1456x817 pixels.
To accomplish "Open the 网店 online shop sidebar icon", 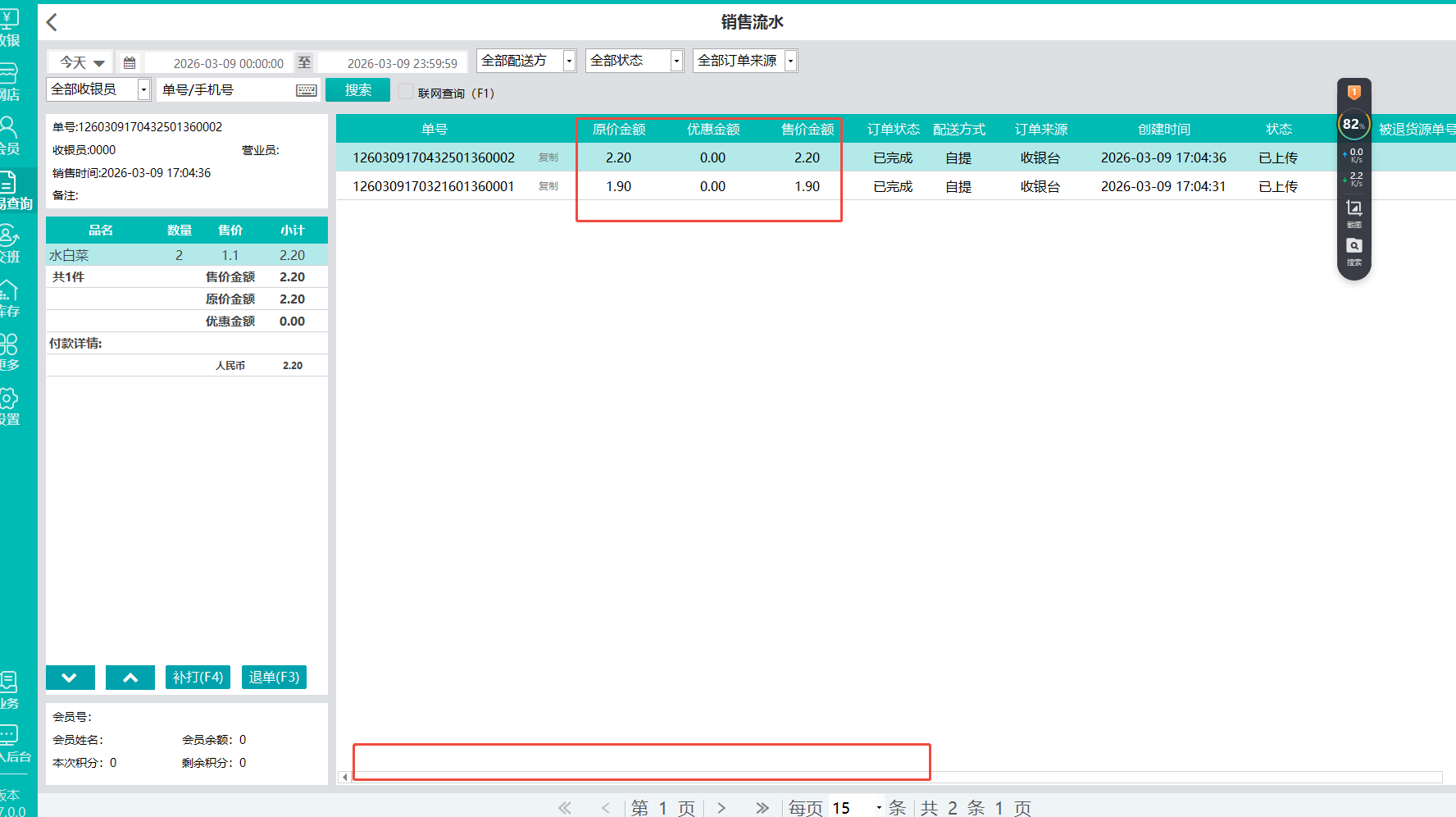I will [x=10, y=82].
